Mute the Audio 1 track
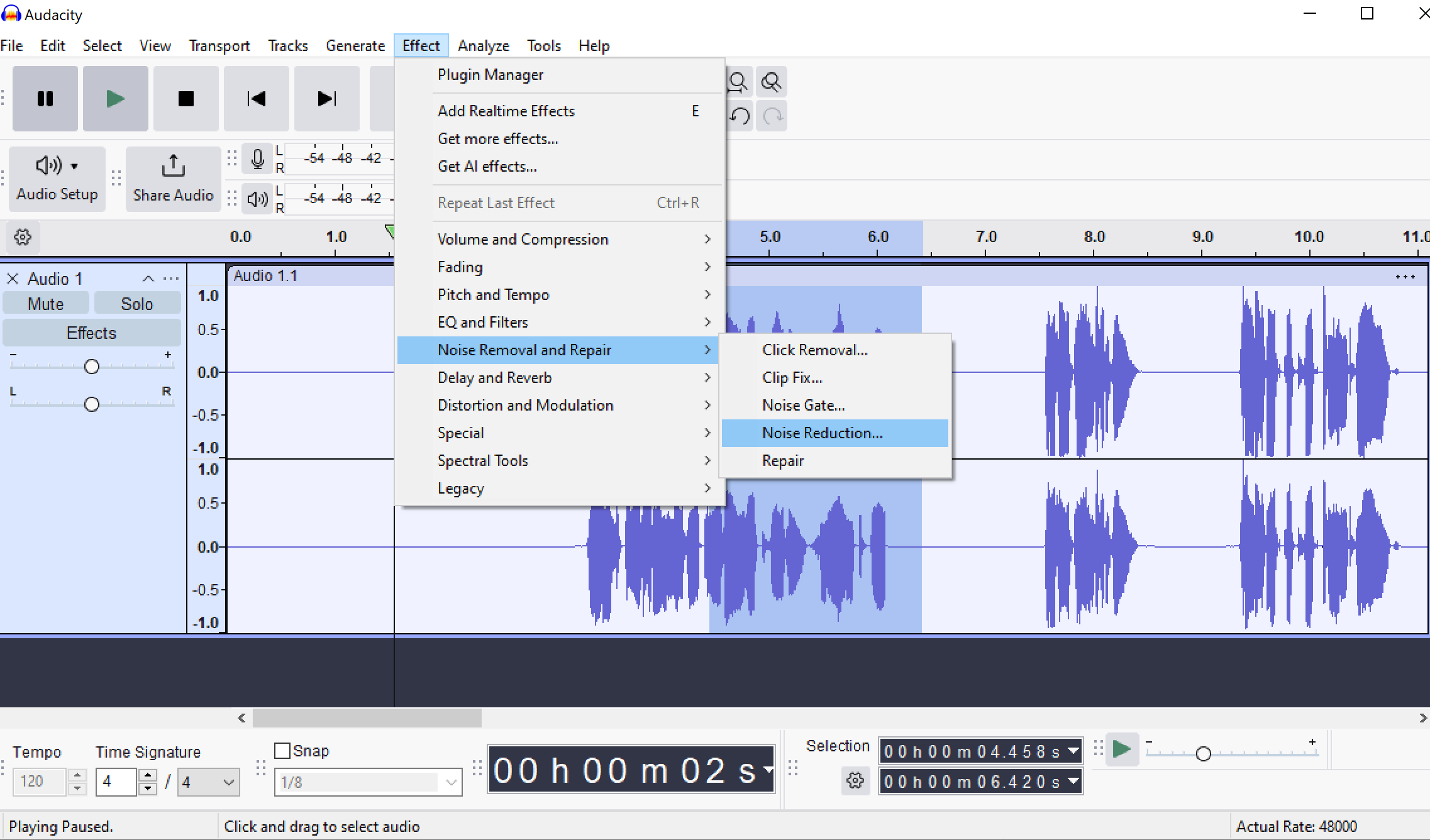Viewport: 1430px width, 840px height. (46, 304)
